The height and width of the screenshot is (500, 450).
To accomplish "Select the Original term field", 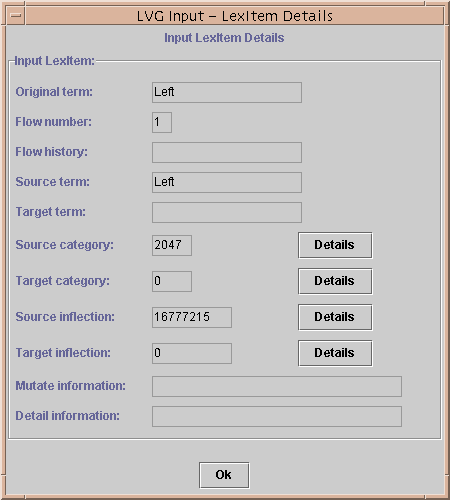I will (x=227, y=92).
